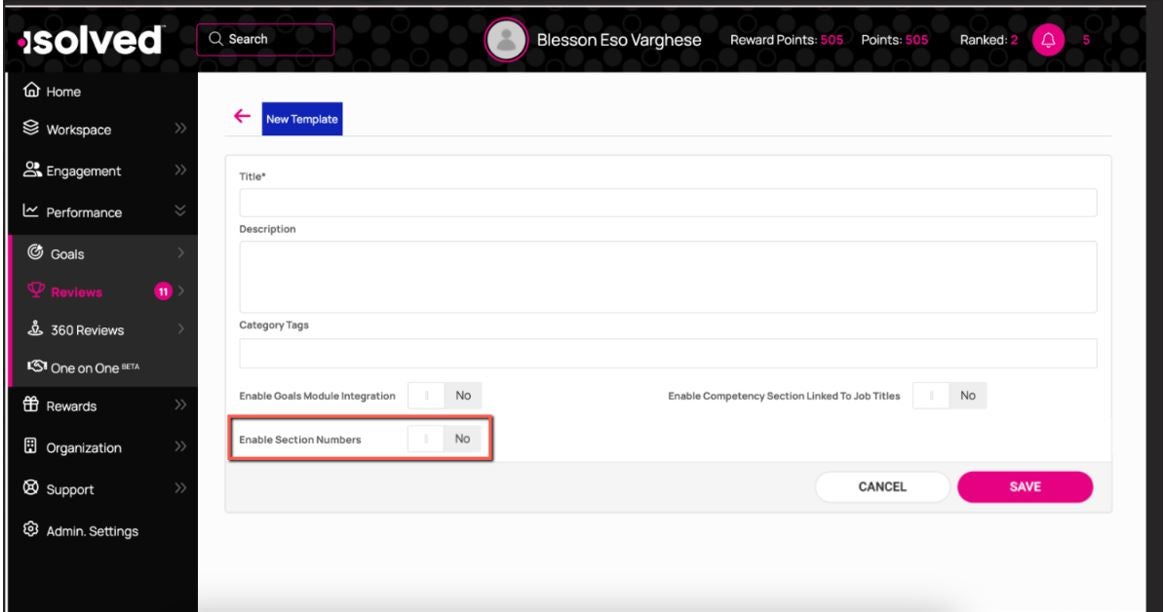Click the isolved logo
The image size is (1165, 612).
tap(91, 40)
